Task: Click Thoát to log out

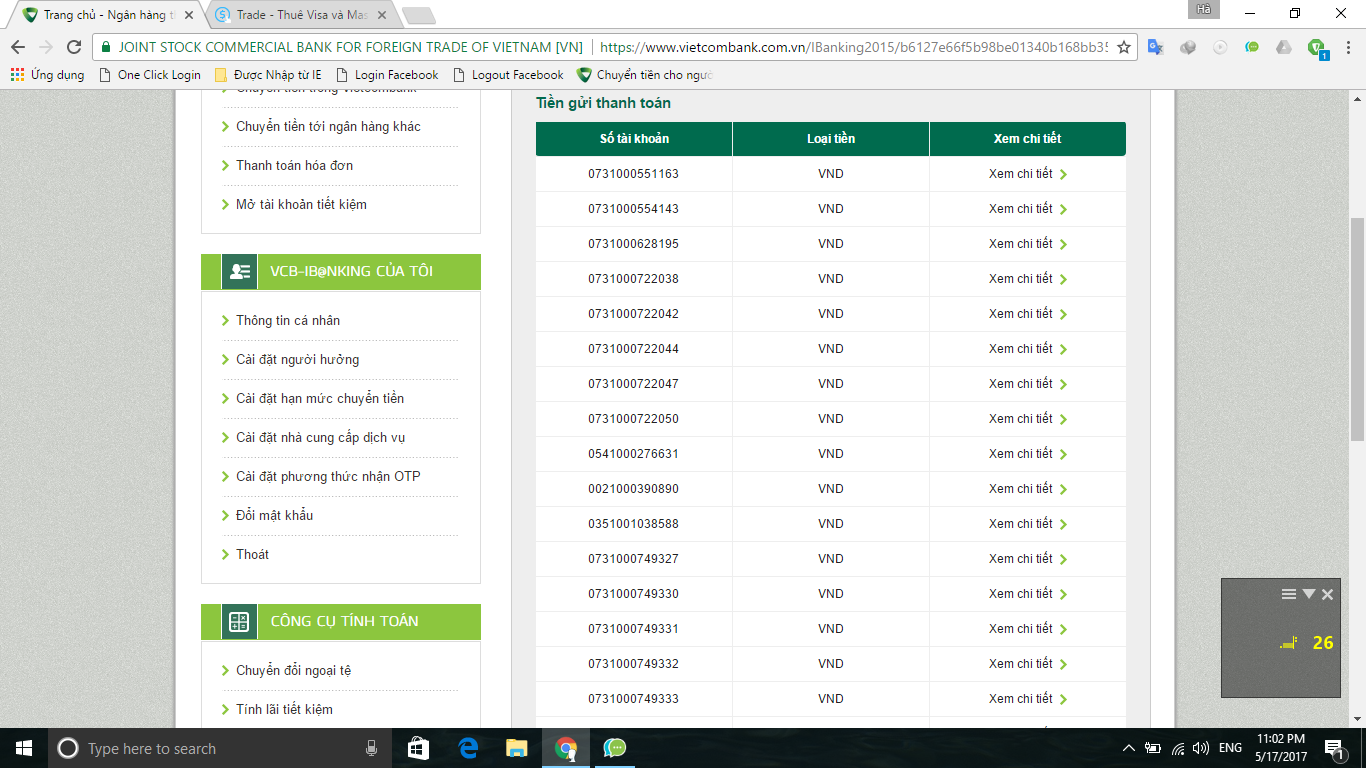Action: click(x=252, y=555)
